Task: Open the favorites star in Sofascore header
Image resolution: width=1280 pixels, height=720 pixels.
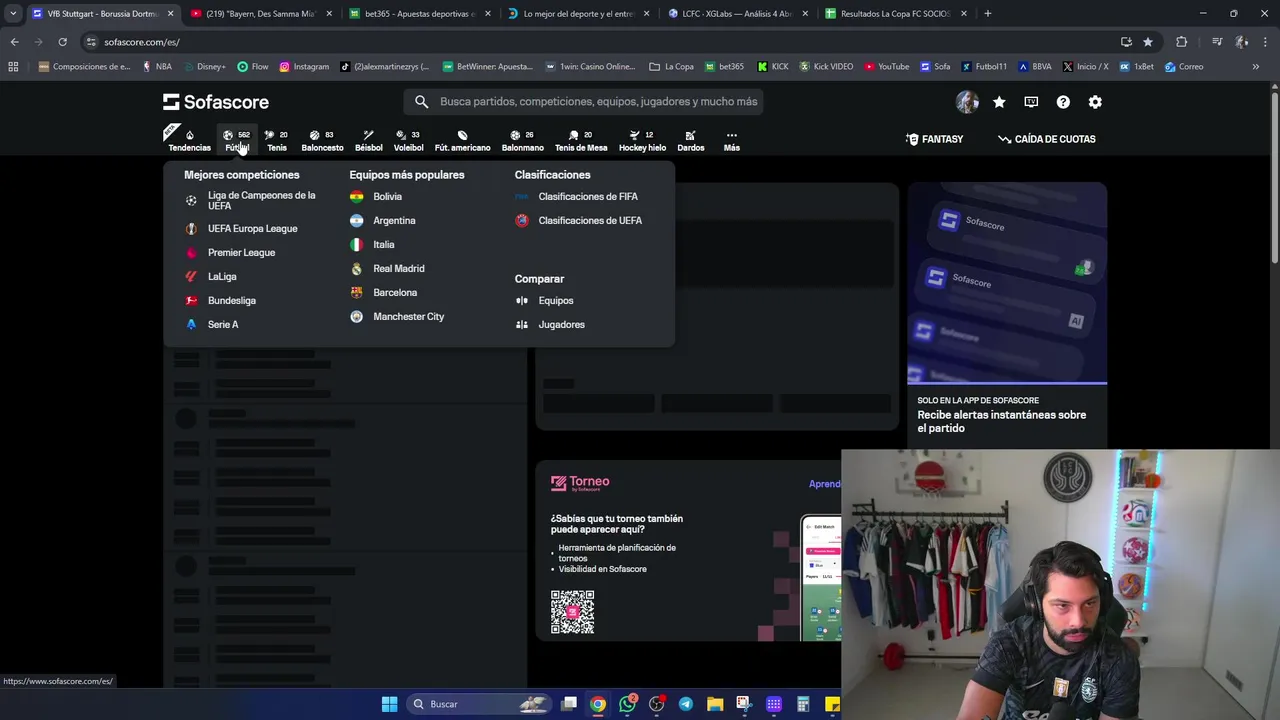Action: 999,102
